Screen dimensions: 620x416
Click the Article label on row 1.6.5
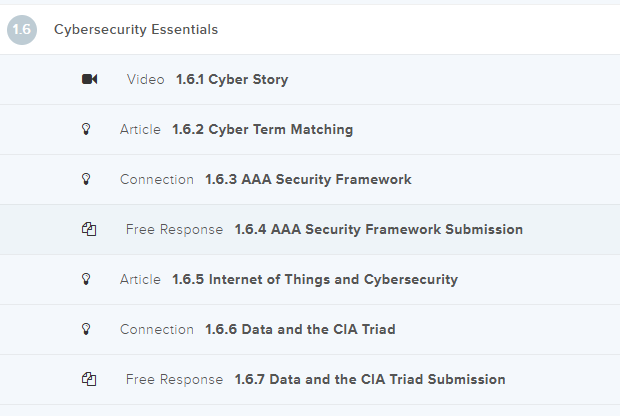(x=140, y=280)
